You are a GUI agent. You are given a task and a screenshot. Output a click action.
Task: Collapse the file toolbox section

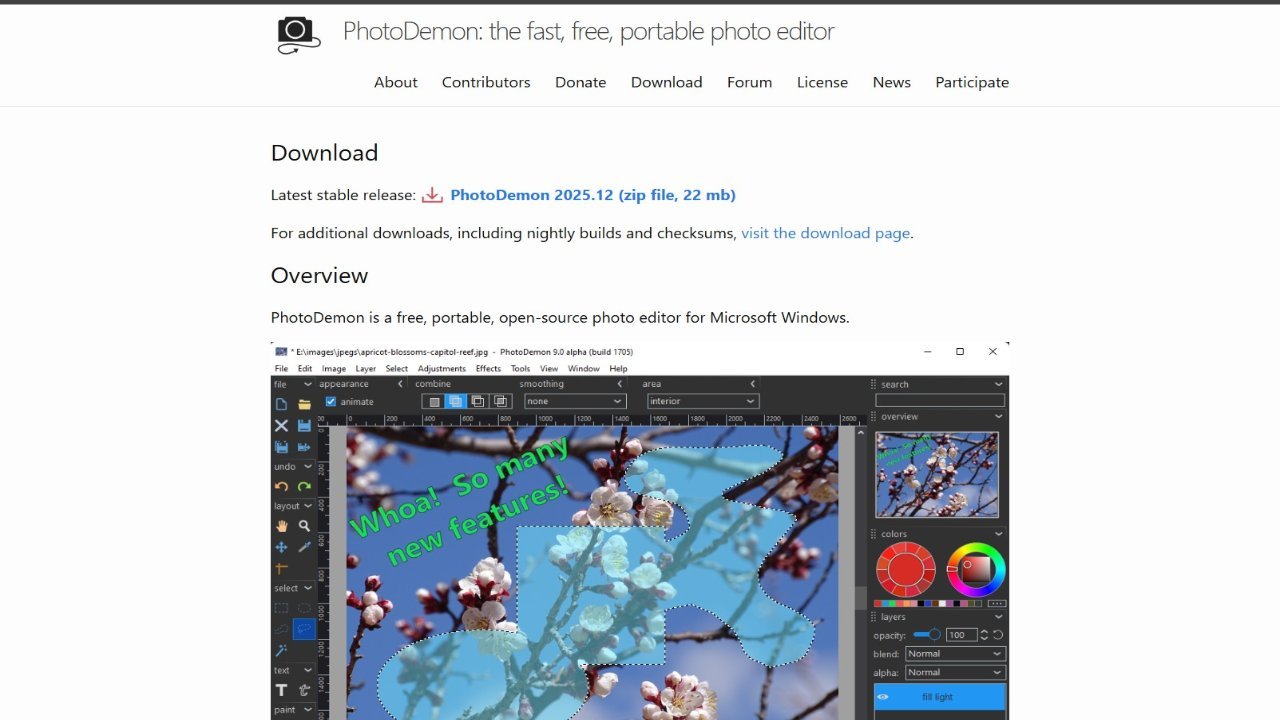pos(309,384)
